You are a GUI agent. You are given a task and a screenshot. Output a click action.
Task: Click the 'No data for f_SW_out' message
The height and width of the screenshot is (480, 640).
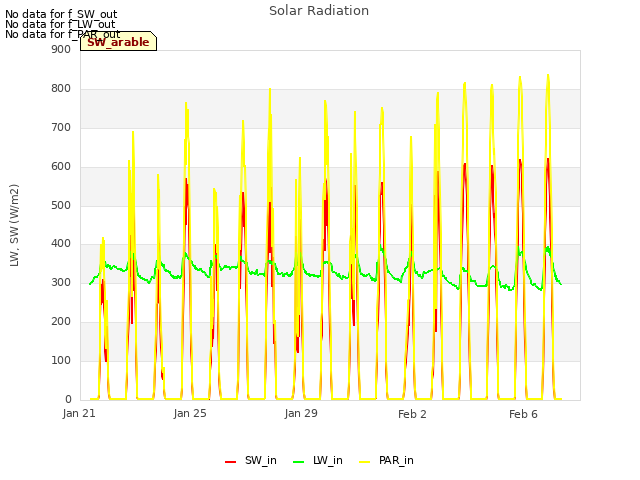(x=61, y=14)
